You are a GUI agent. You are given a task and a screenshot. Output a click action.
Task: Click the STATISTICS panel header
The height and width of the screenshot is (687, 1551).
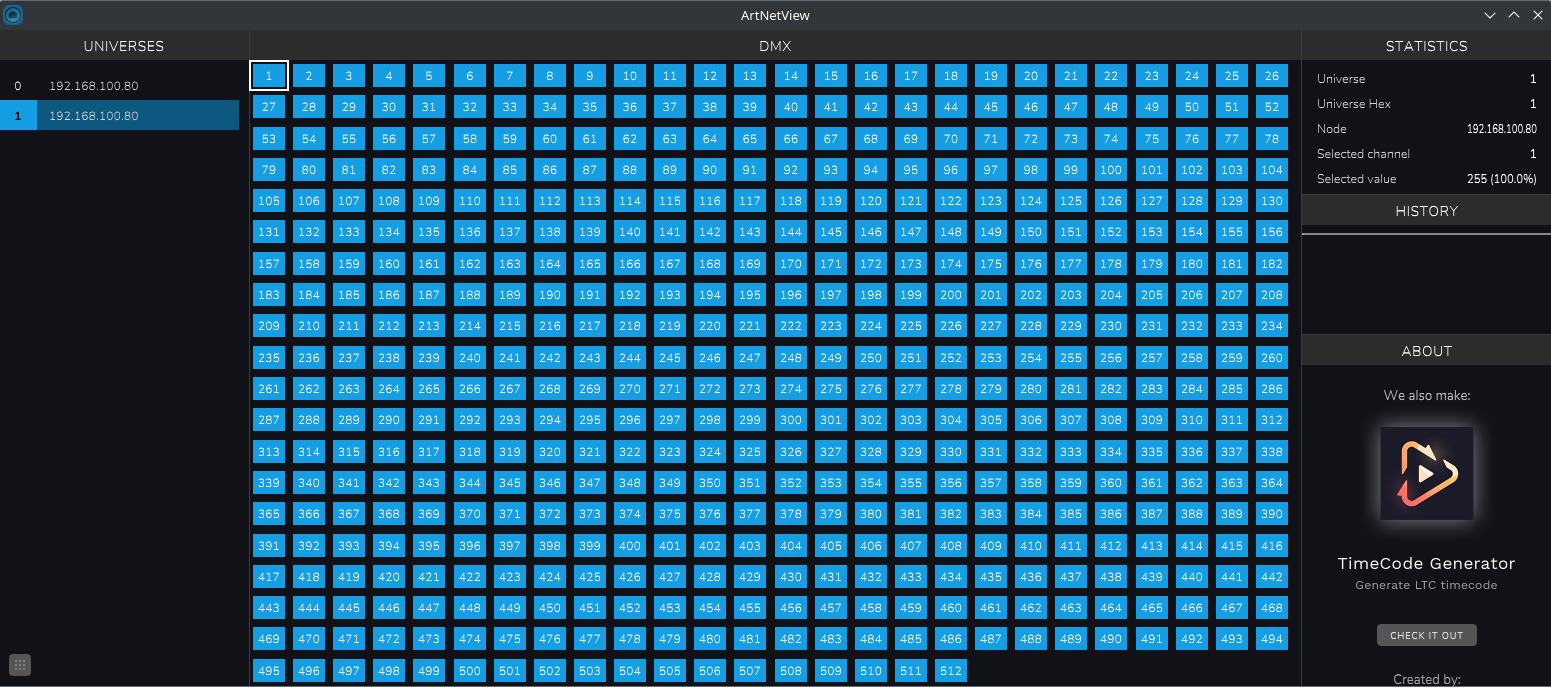[1426, 46]
